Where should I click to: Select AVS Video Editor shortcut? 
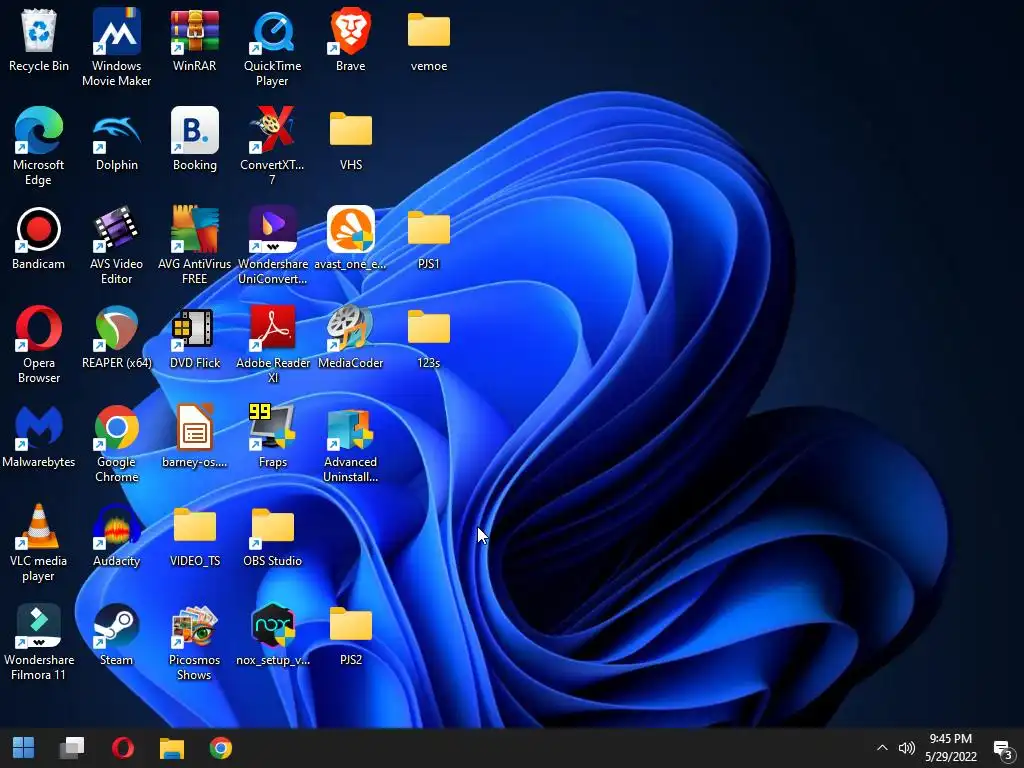(116, 246)
